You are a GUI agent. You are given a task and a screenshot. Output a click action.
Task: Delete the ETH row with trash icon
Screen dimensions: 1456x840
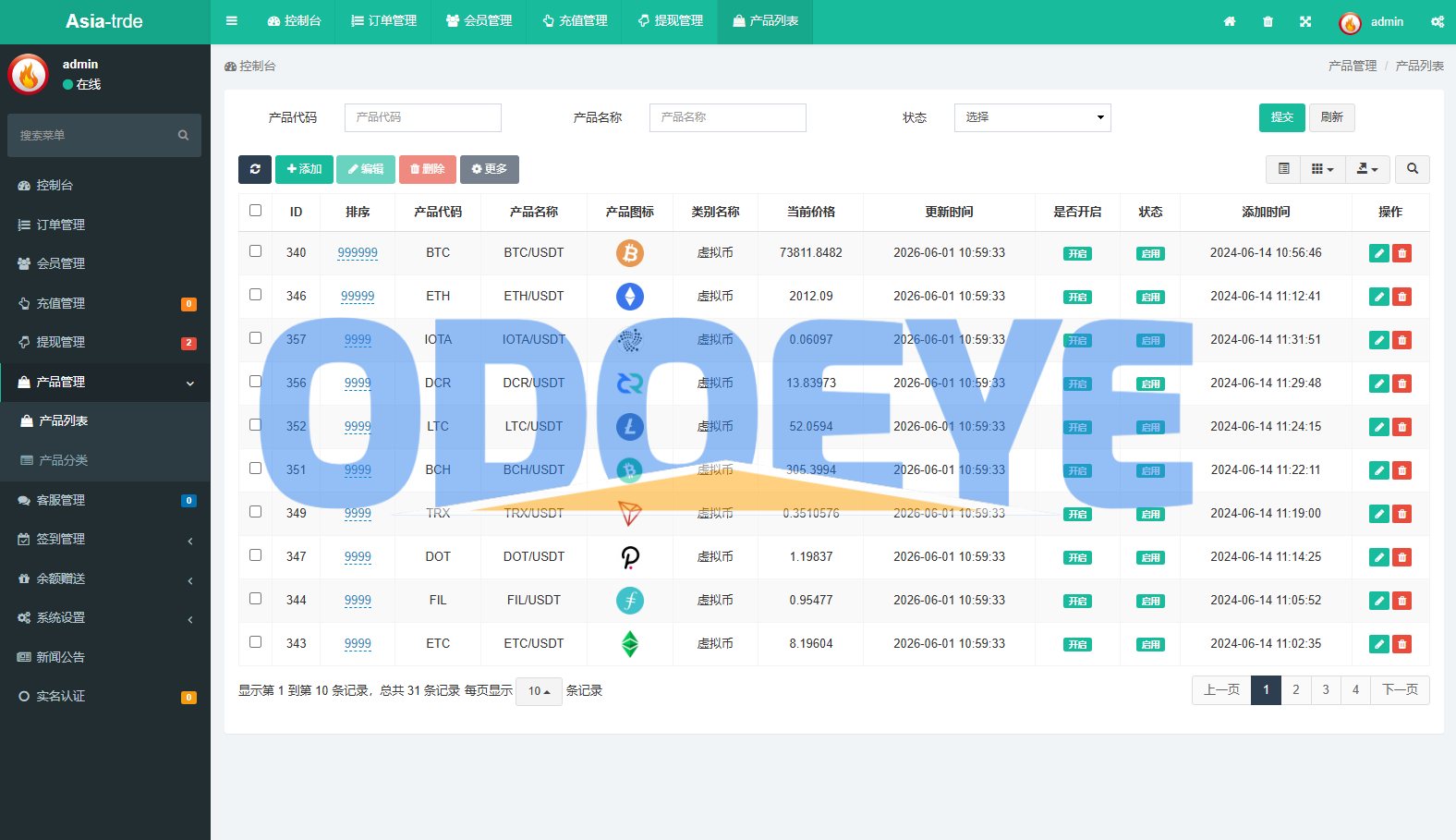tap(1402, 297)
